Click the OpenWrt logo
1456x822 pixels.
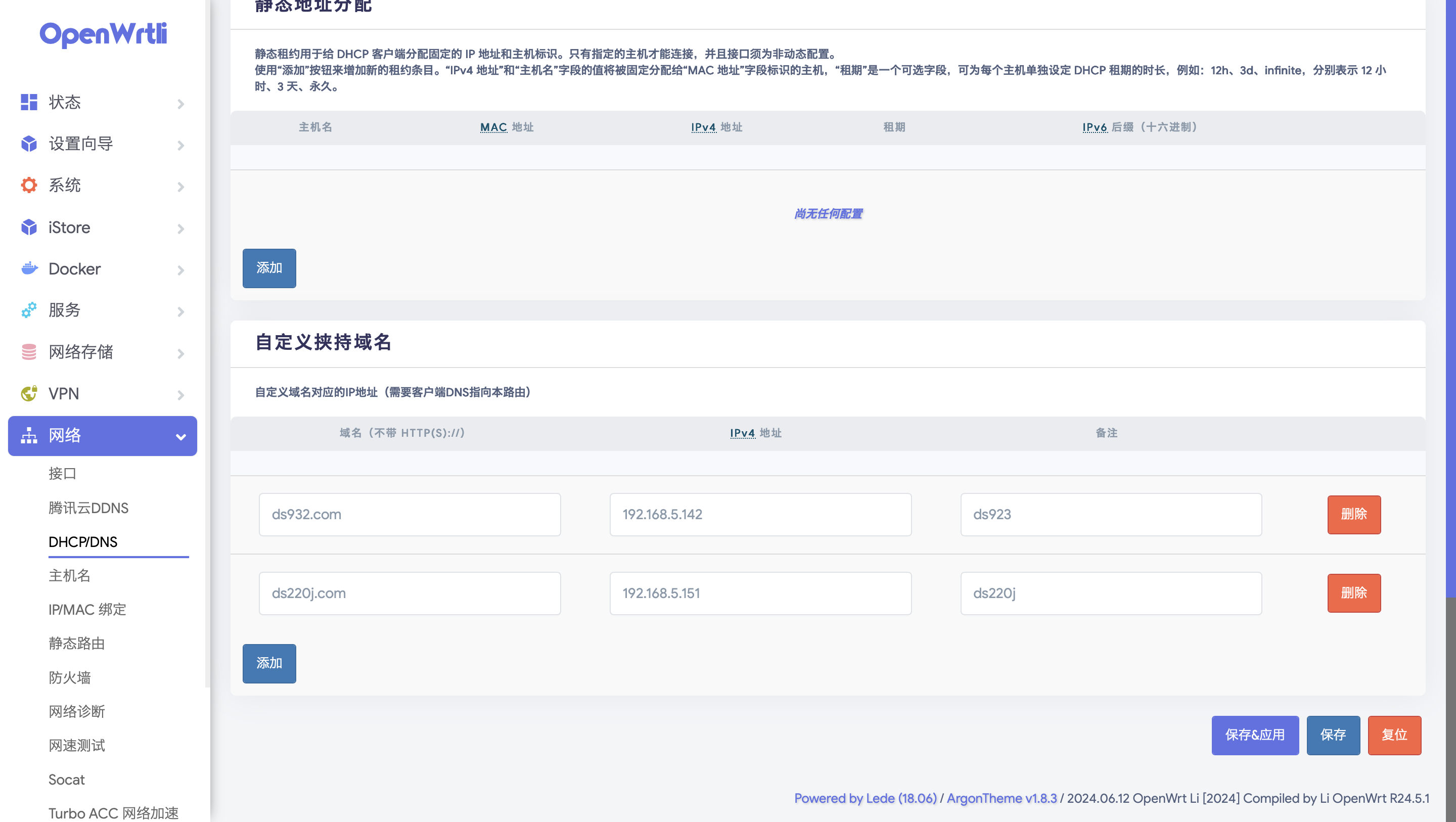point(104,34)
